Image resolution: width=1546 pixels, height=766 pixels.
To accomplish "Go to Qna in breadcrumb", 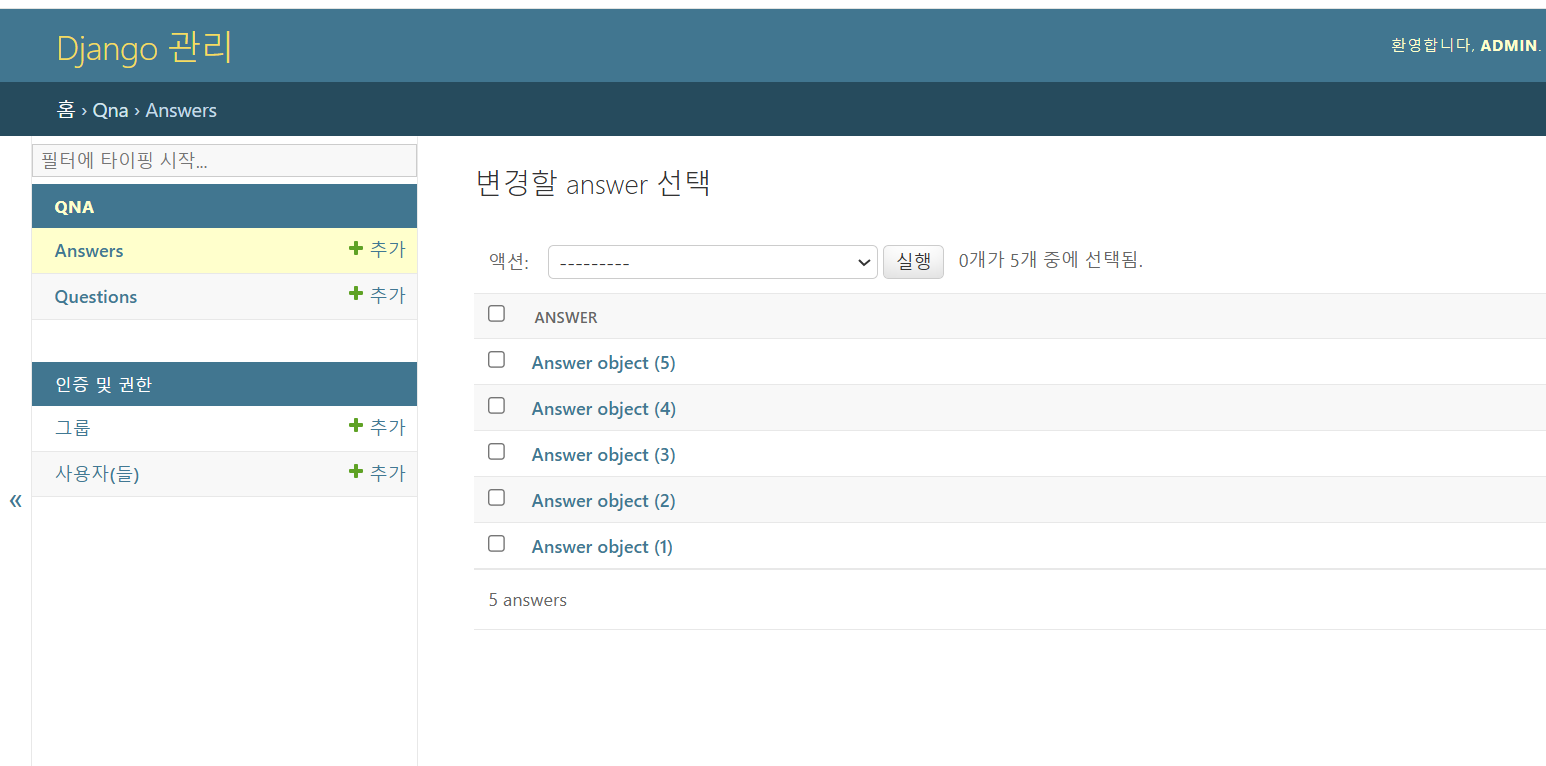I will point(111,110).
